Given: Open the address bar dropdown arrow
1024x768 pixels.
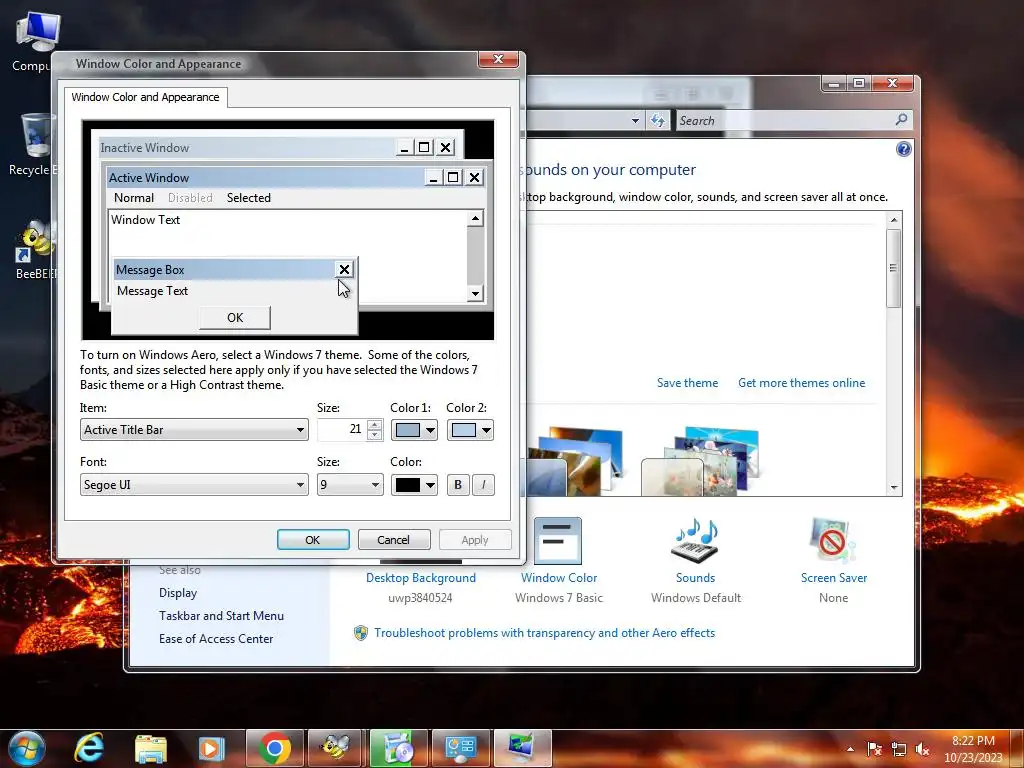Looking at the screenshot, I should pyautogui.click(x=635, y=120).
